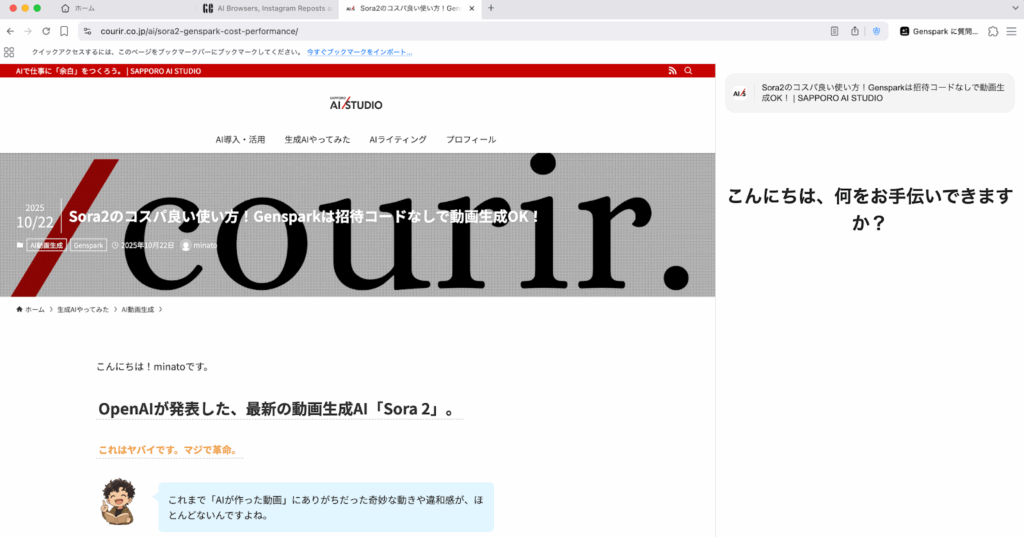This screenshot has height=537, width=1024.
Task: Open the apps grid icon in bookmarks bar
Action: click(9, 51)
